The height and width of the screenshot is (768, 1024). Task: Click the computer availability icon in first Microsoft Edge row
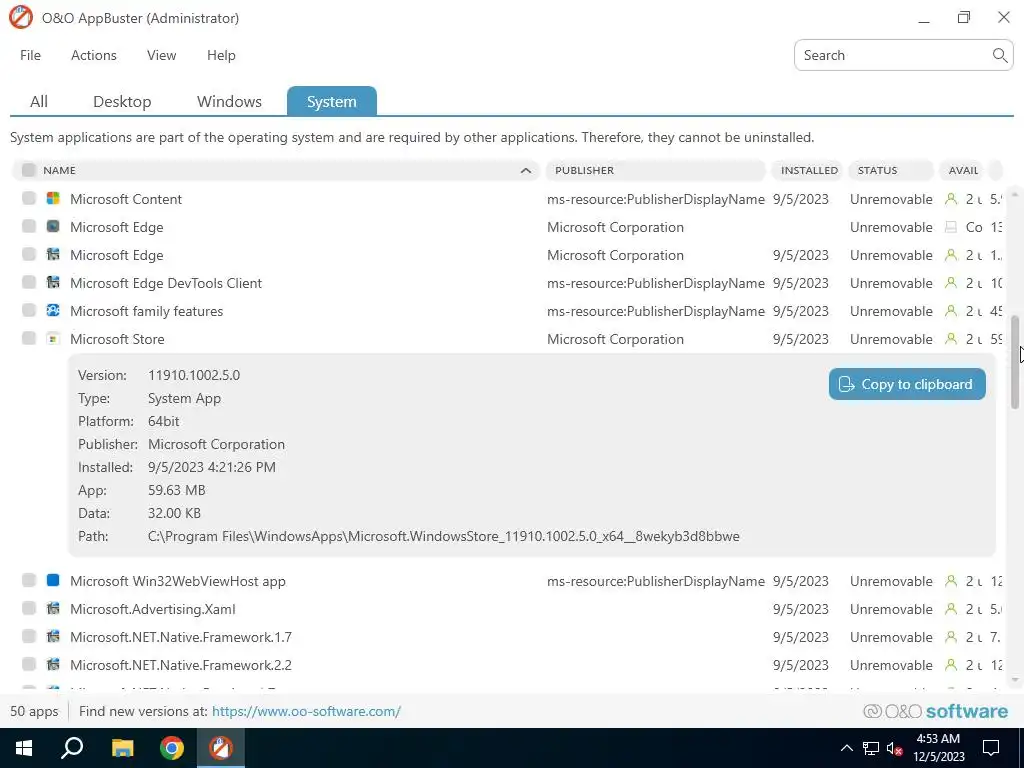click(x=951, y=227)
